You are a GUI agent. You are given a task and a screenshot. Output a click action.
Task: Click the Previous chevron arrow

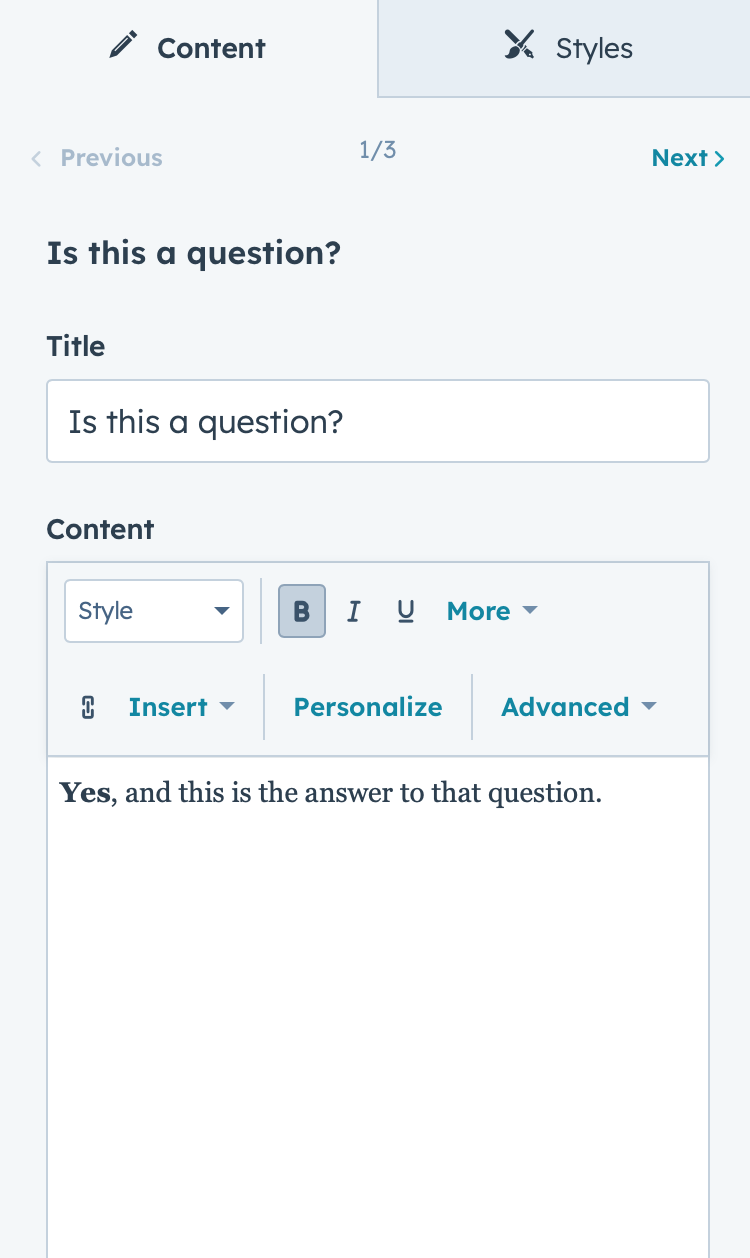(36, 158)
